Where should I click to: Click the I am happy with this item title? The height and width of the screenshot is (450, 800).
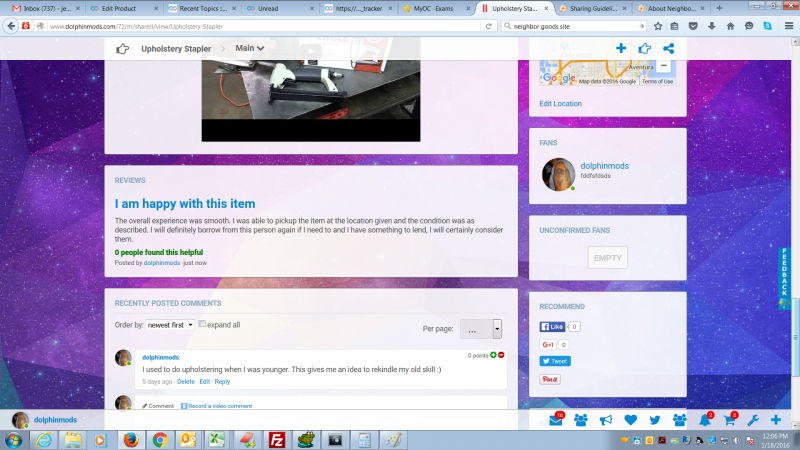click(x=185, y=204)
